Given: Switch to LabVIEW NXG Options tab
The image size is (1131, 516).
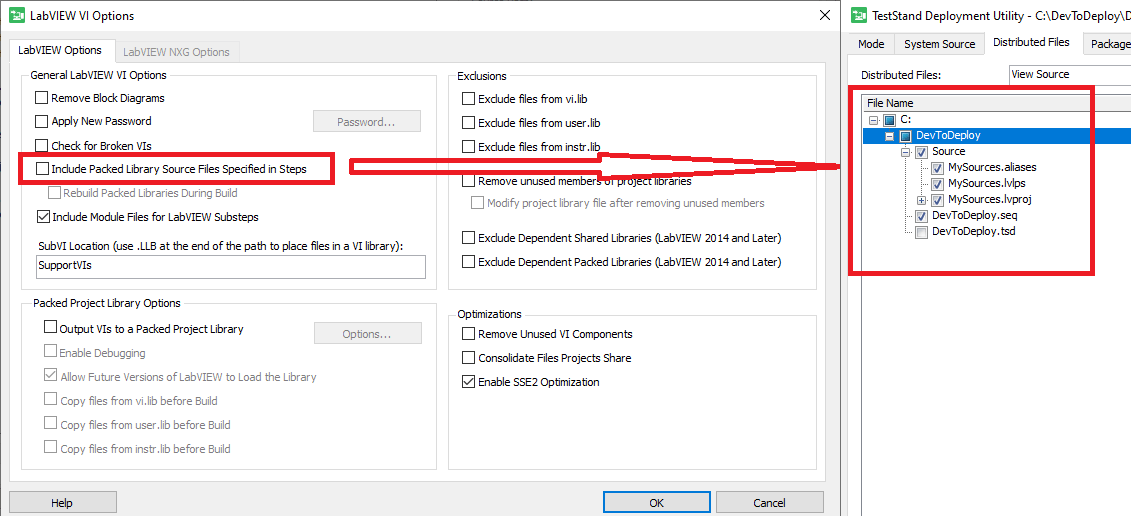Looking at the screenshot, I should tap(177, 52).
